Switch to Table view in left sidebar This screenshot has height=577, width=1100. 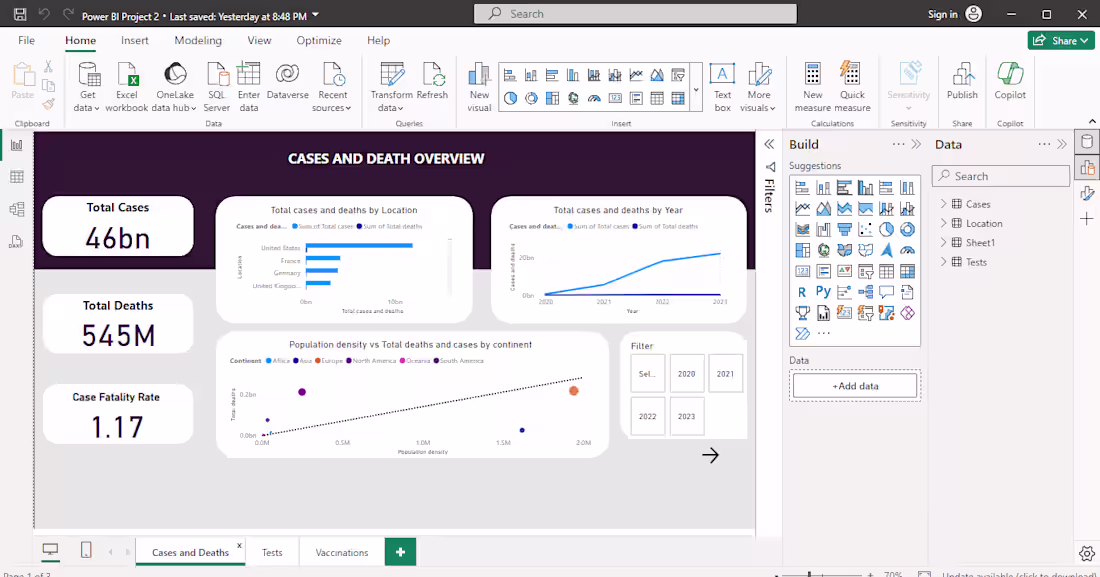[x=17, y=177]
